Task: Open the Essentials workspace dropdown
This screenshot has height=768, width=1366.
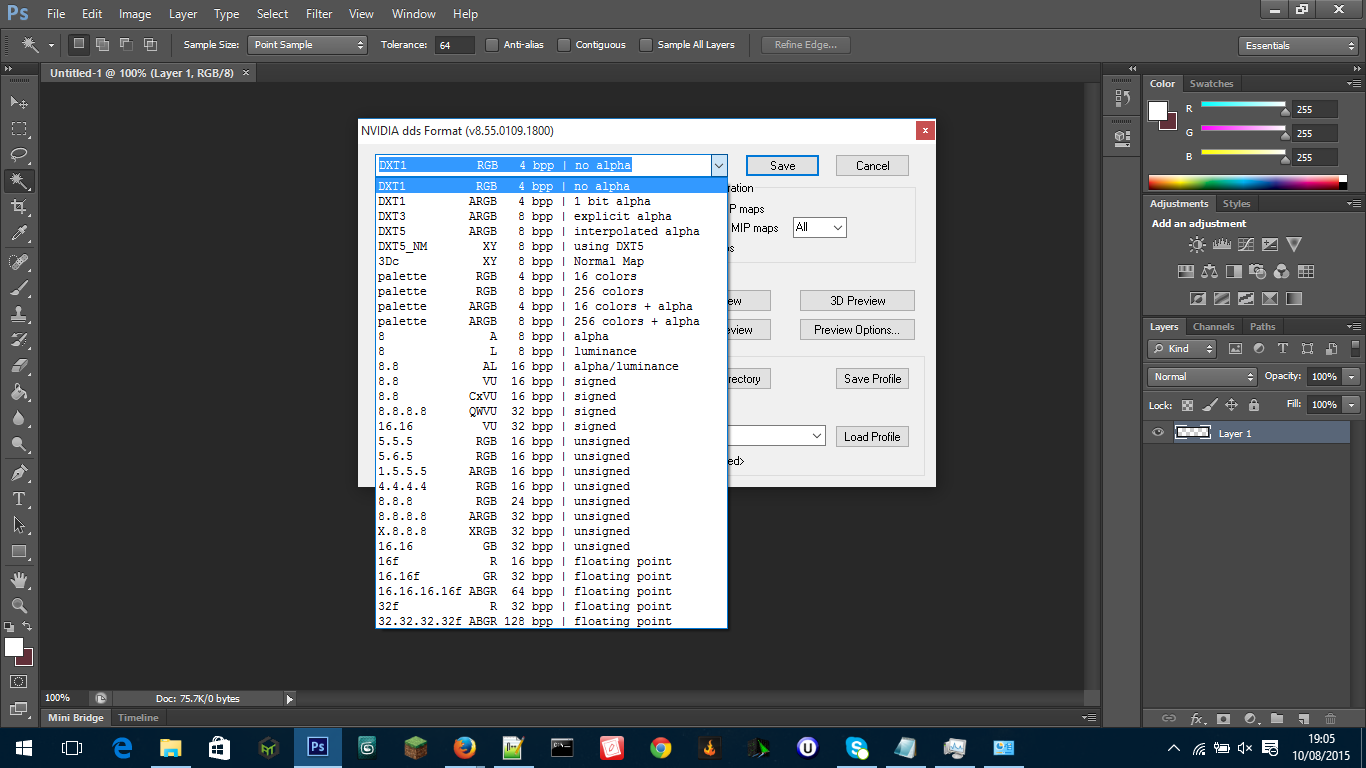Action: (x=1297, y=46)
